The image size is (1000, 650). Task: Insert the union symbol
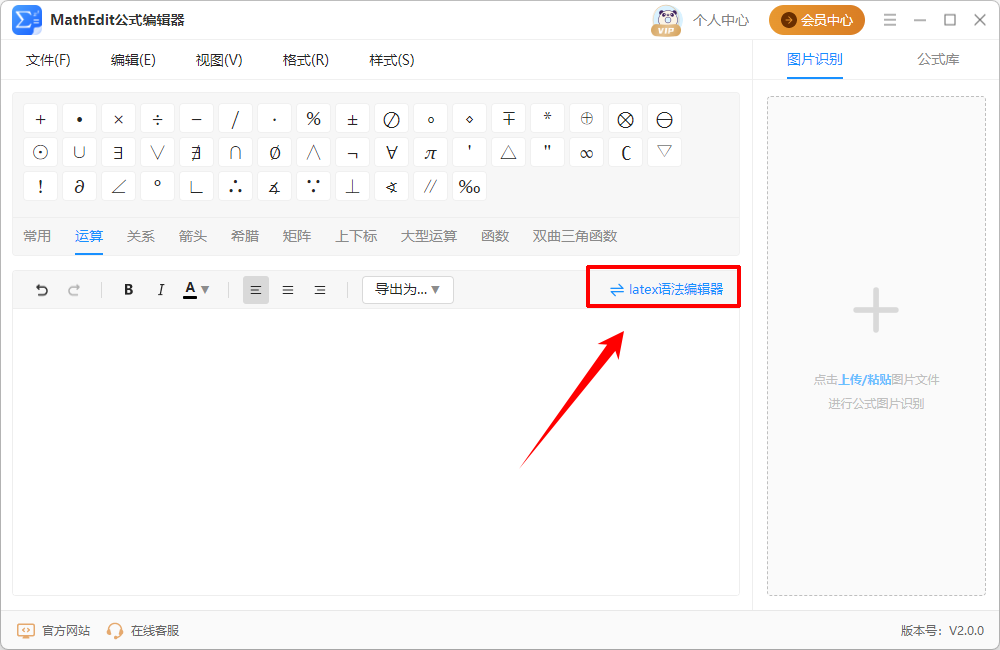tap(79, 152)
